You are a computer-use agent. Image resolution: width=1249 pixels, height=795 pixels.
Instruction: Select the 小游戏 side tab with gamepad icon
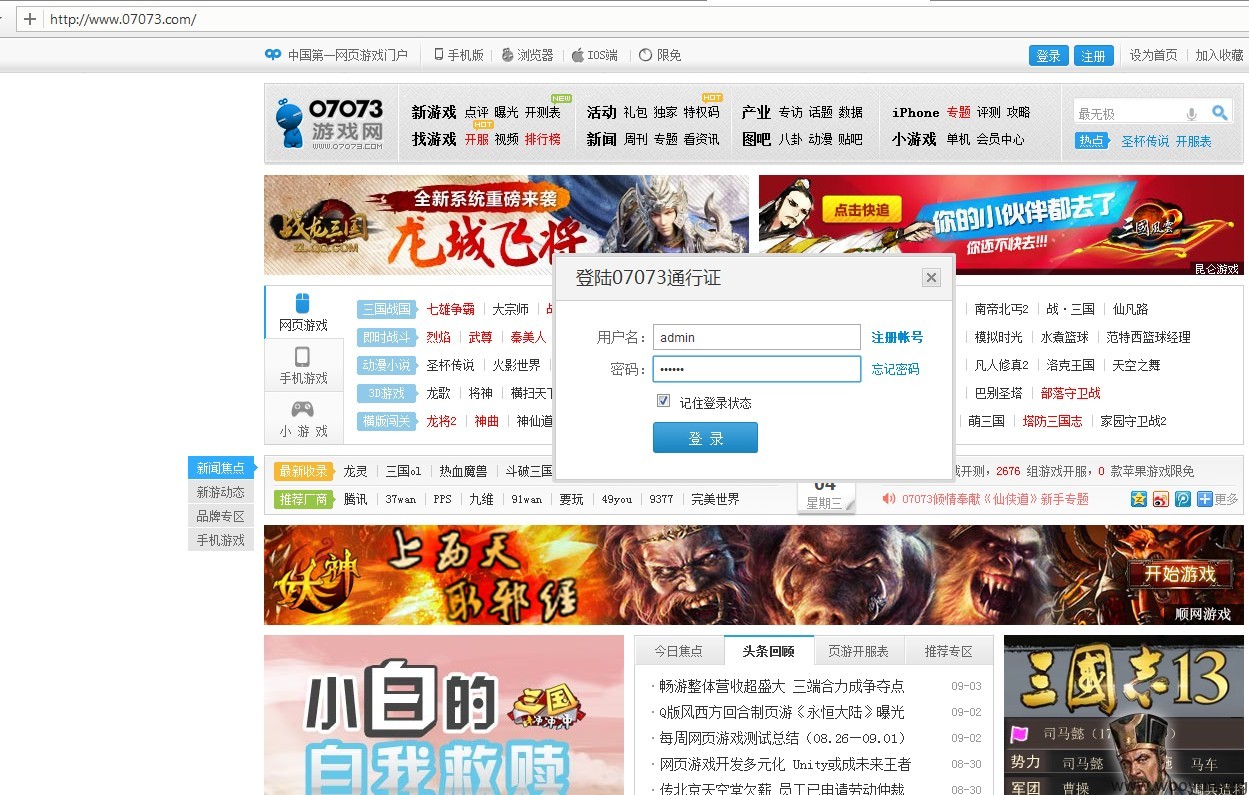tap(304, 418)
